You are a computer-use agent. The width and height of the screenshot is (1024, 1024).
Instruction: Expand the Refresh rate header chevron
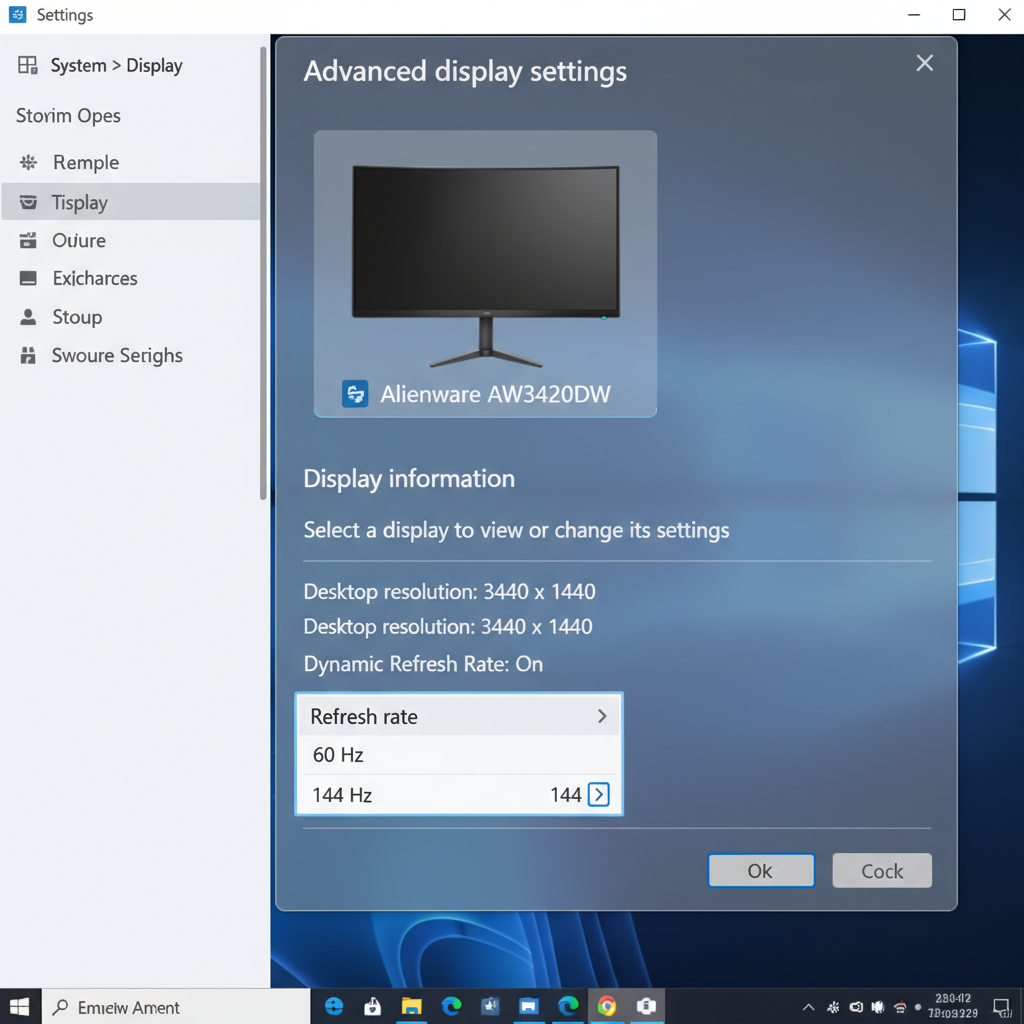point(602,716)
